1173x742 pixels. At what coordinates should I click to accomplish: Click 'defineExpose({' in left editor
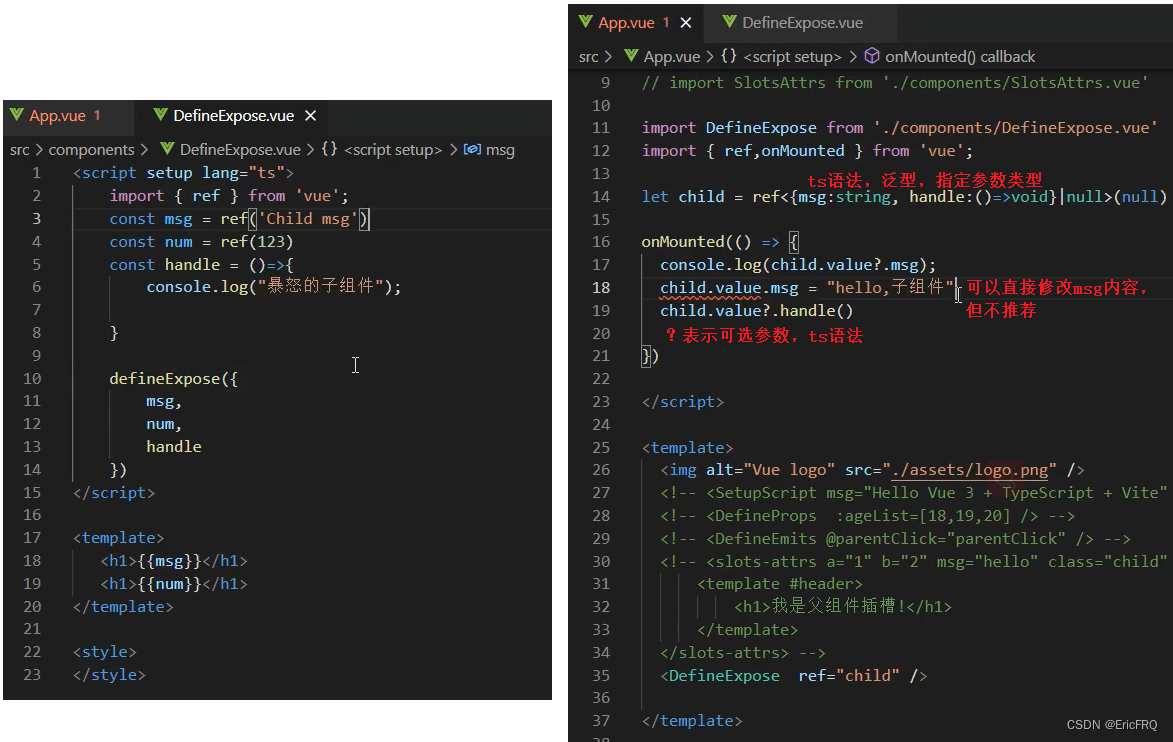(174, 378)
